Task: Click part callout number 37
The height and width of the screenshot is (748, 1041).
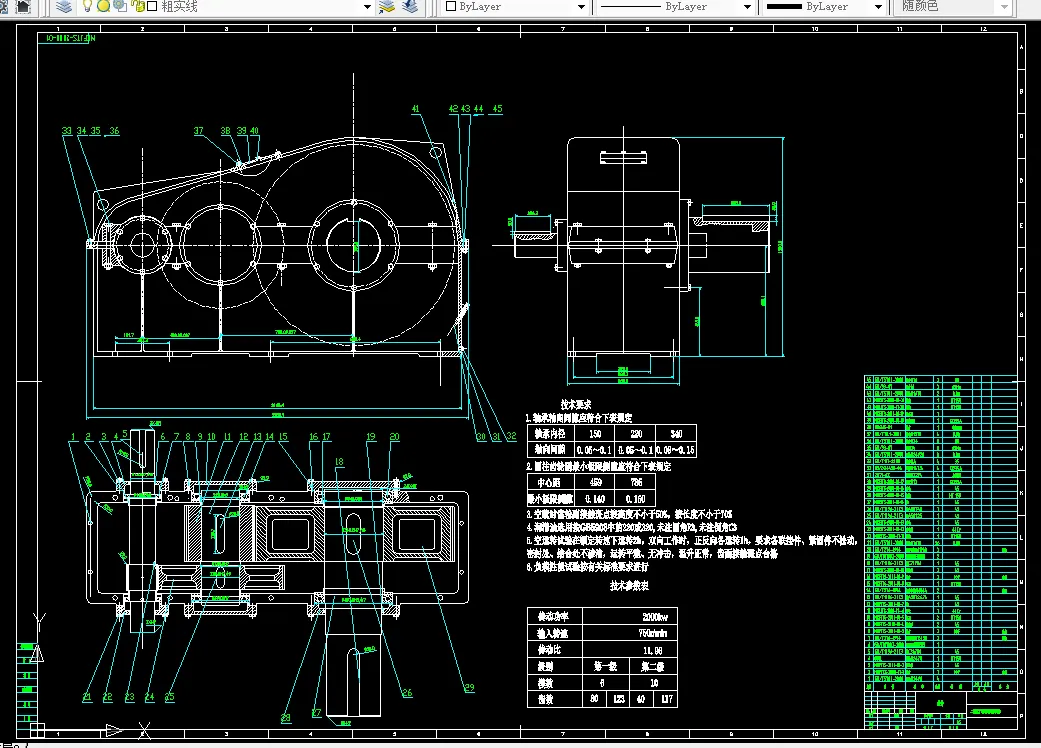Action: click(199, 131)
